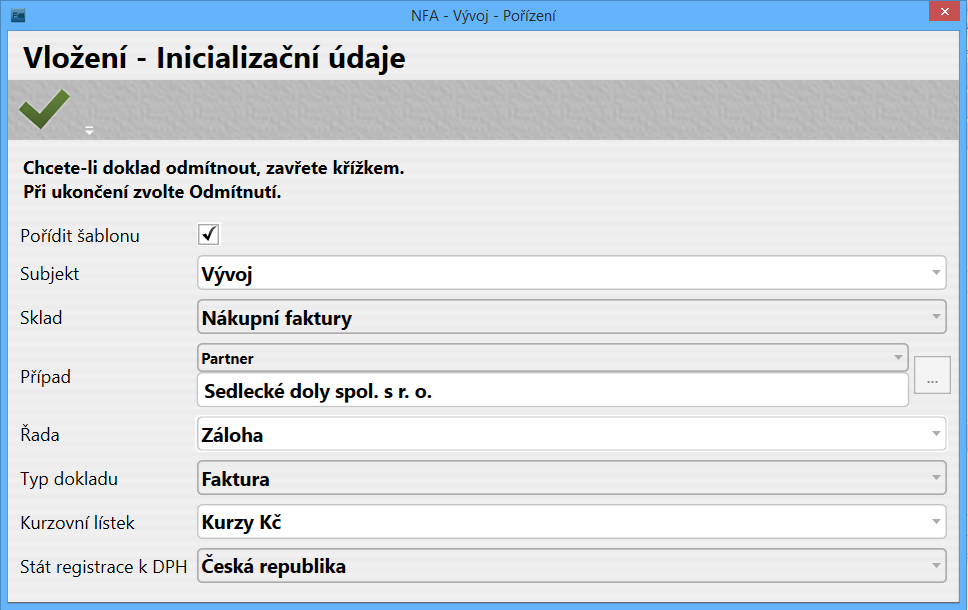Uncheck the Pořídit šablonu checkbox
This screenshot has height=610, width=968.
tap(209, 235)
